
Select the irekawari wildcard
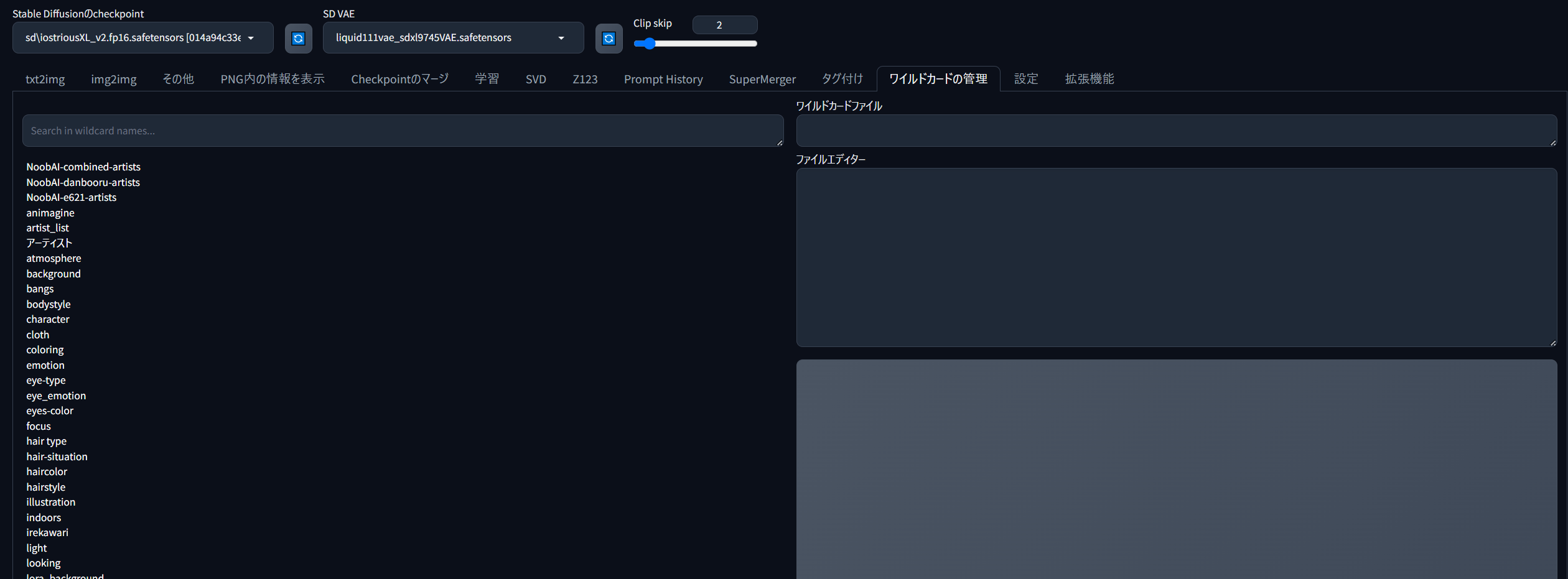click(47, 532)
